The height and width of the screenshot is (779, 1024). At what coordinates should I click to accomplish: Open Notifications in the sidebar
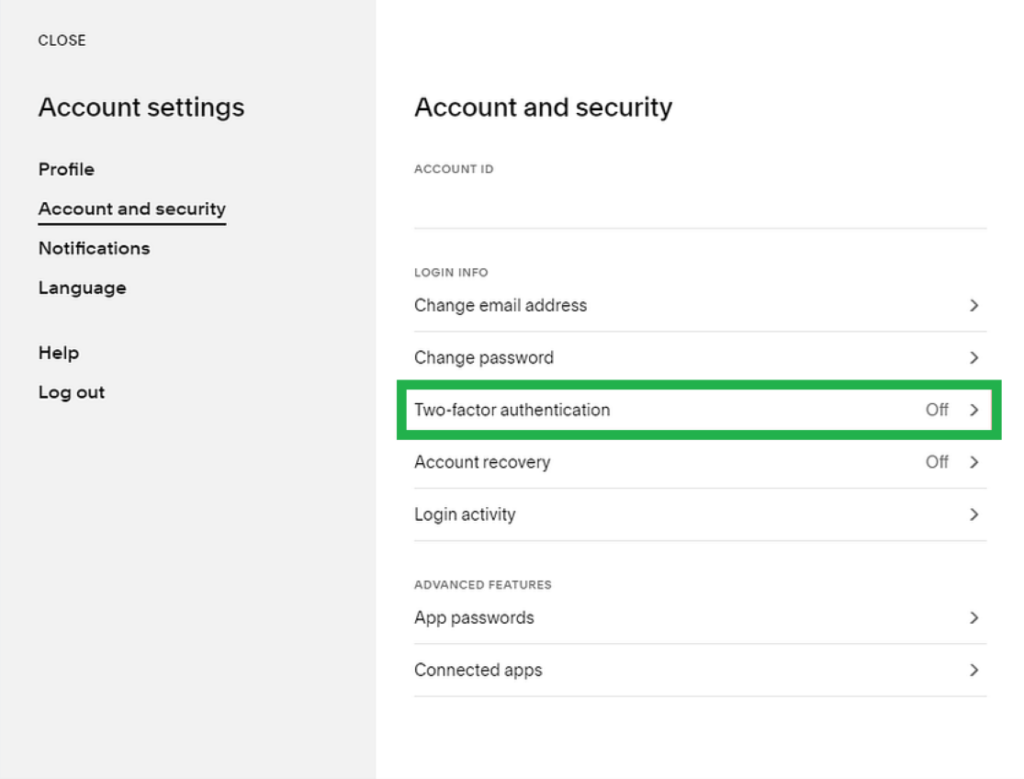(94, 248)
